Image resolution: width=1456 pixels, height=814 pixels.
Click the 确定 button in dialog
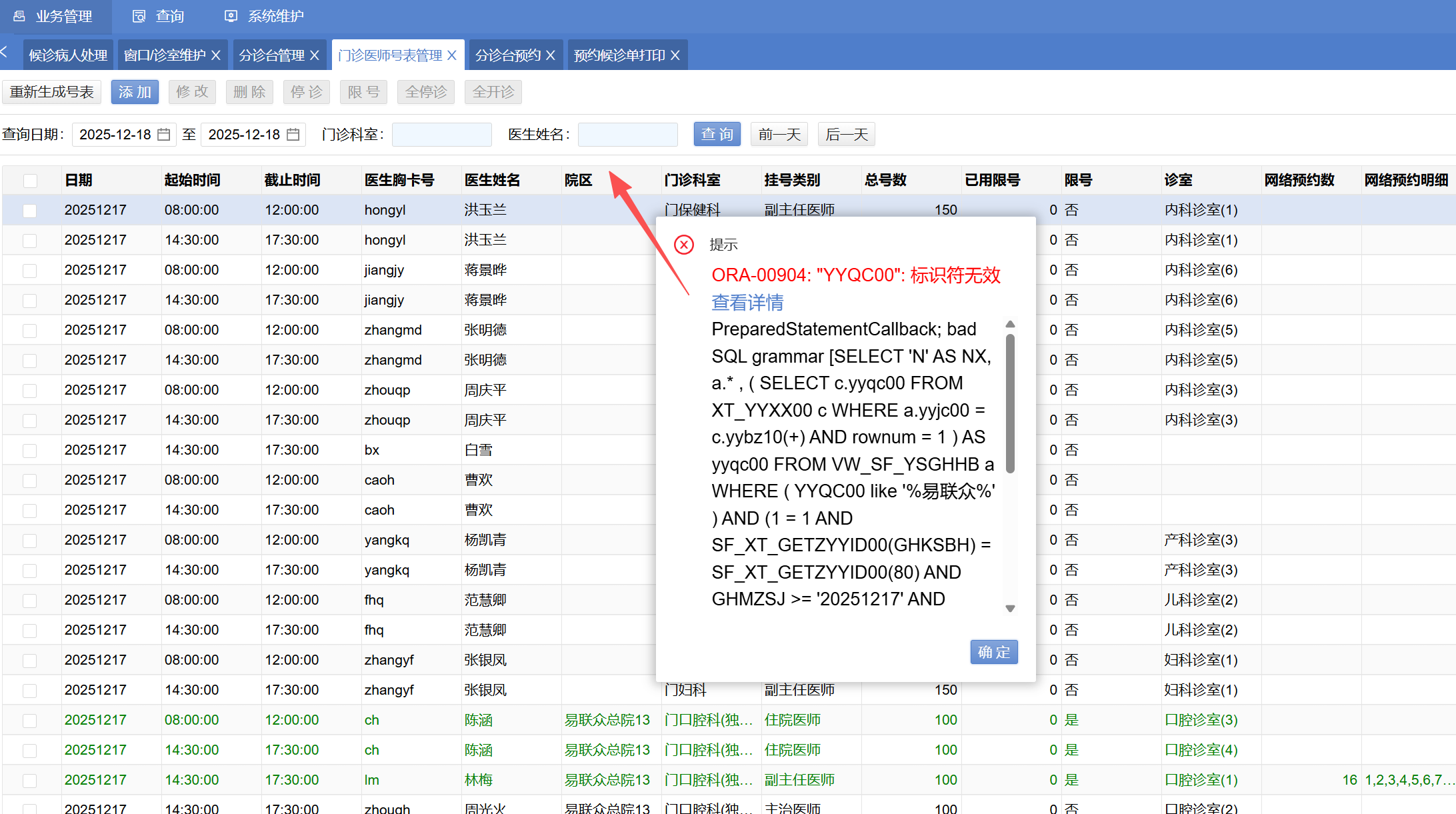tap(993, 652)
